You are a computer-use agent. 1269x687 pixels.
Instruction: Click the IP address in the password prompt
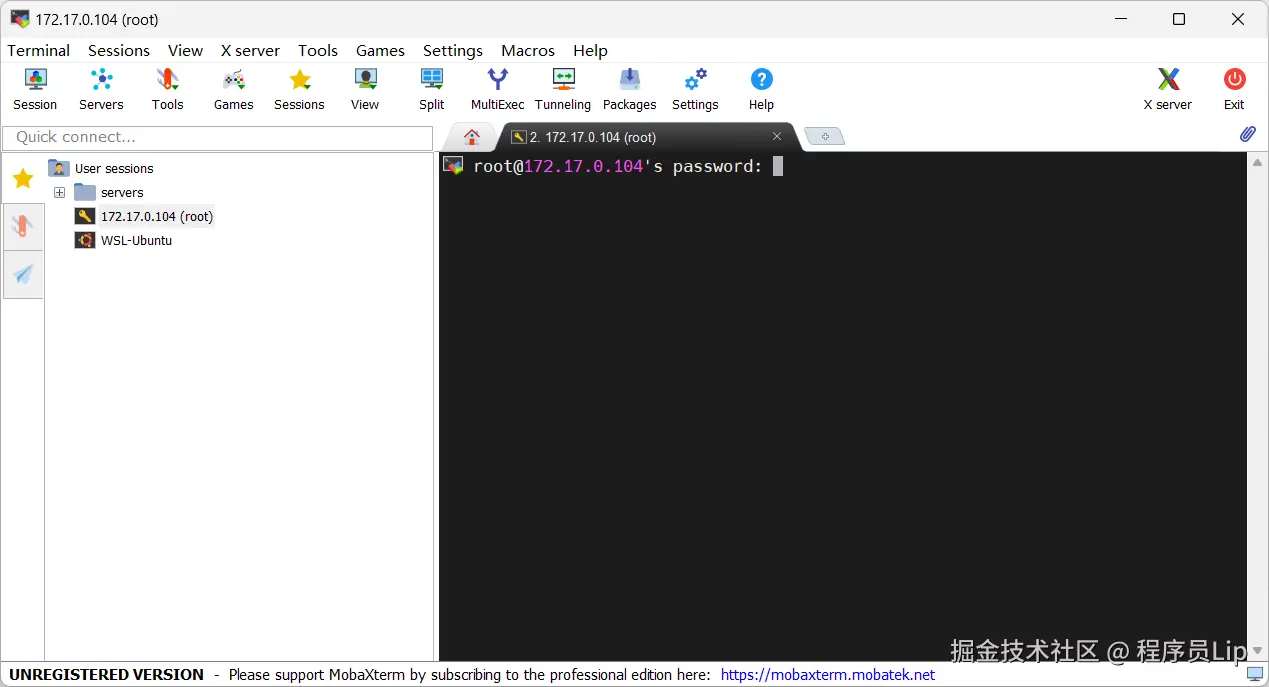[x=583, y=166]
